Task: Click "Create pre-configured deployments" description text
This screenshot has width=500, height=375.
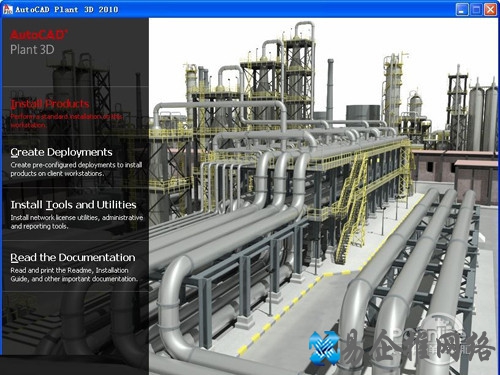Action: tap(76, 169)
